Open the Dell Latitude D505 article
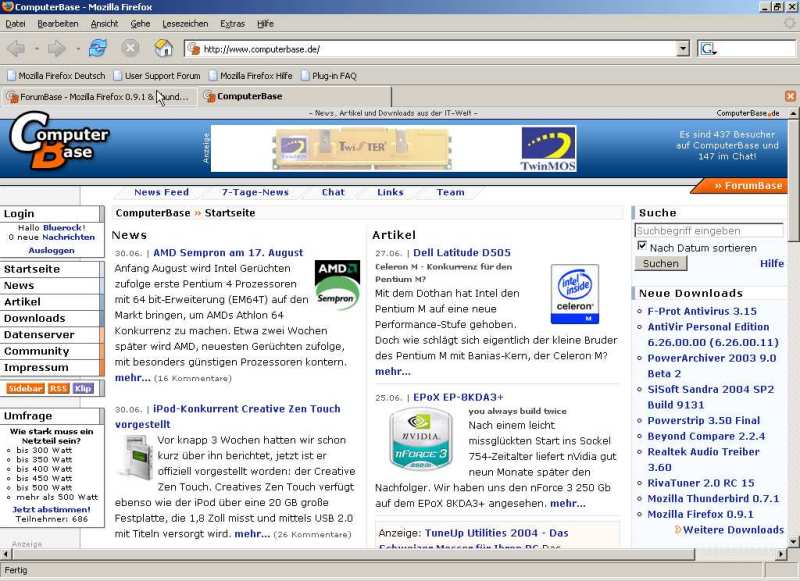Image resolution: width=800 pixels, height=581 pixels. coord(462,252)
